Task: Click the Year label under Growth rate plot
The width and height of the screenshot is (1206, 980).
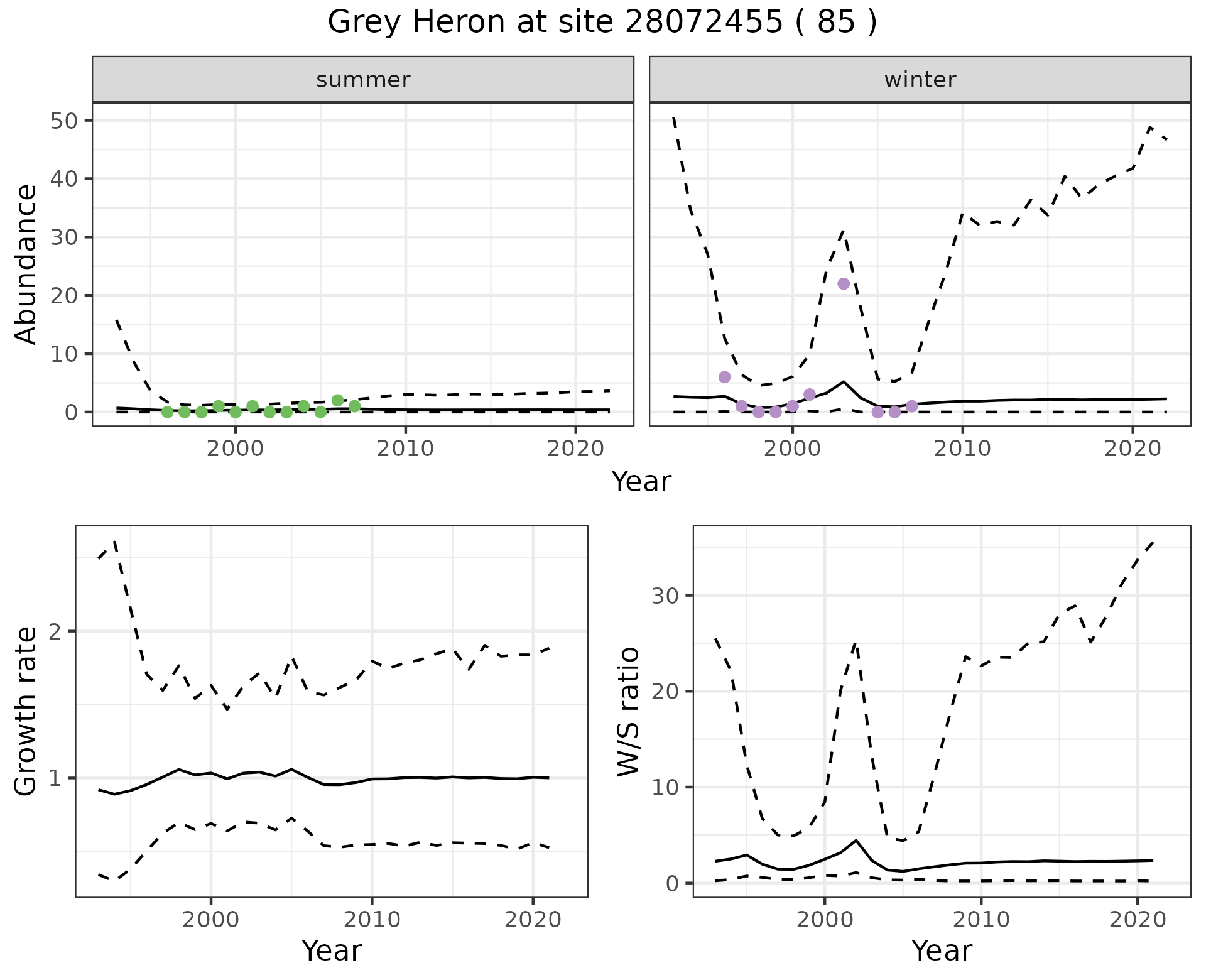Action: [332, 950]
